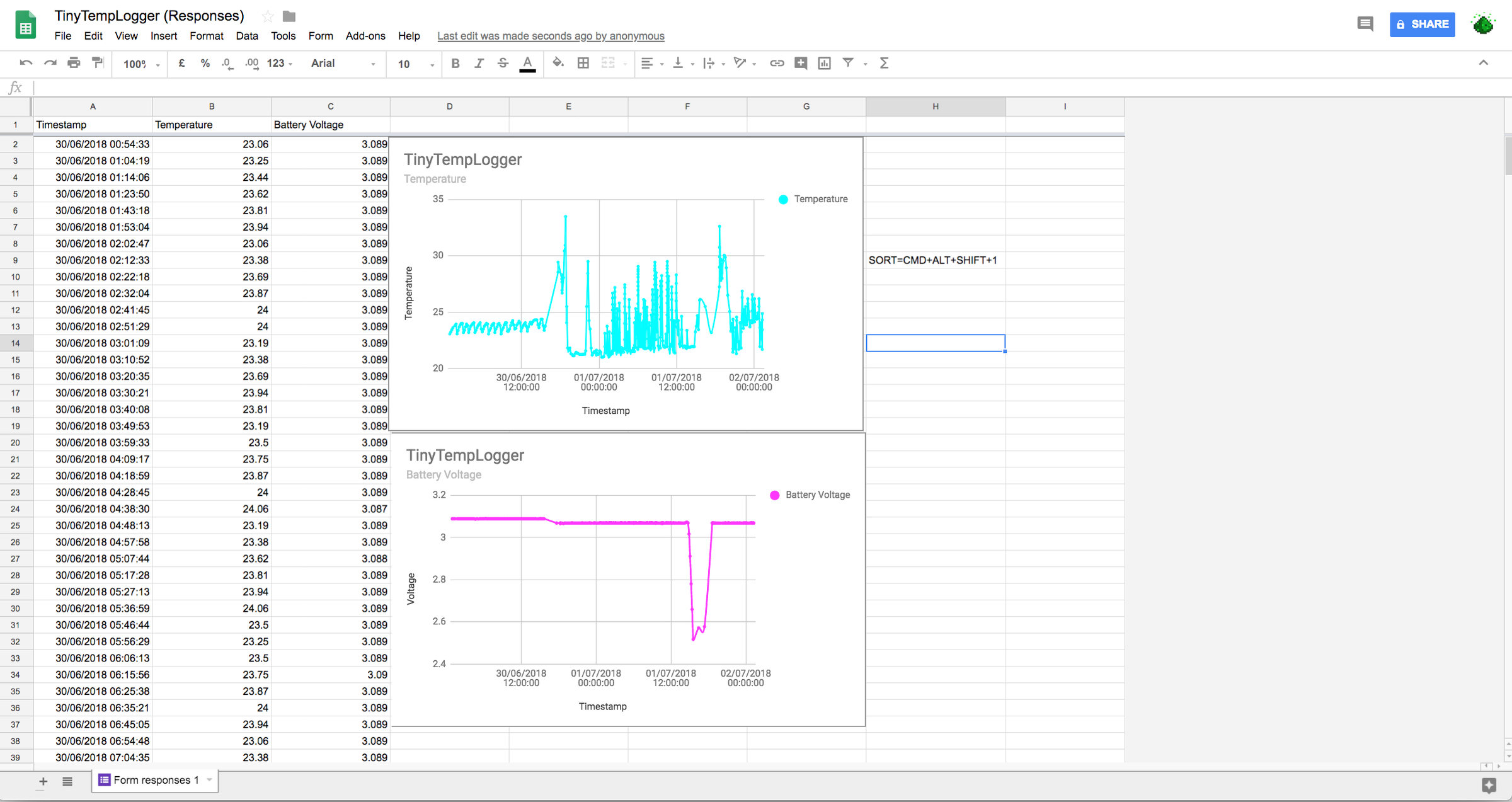Open the Data menu
This screenshot has width=1512, height=802.
(x=247, y=36)
